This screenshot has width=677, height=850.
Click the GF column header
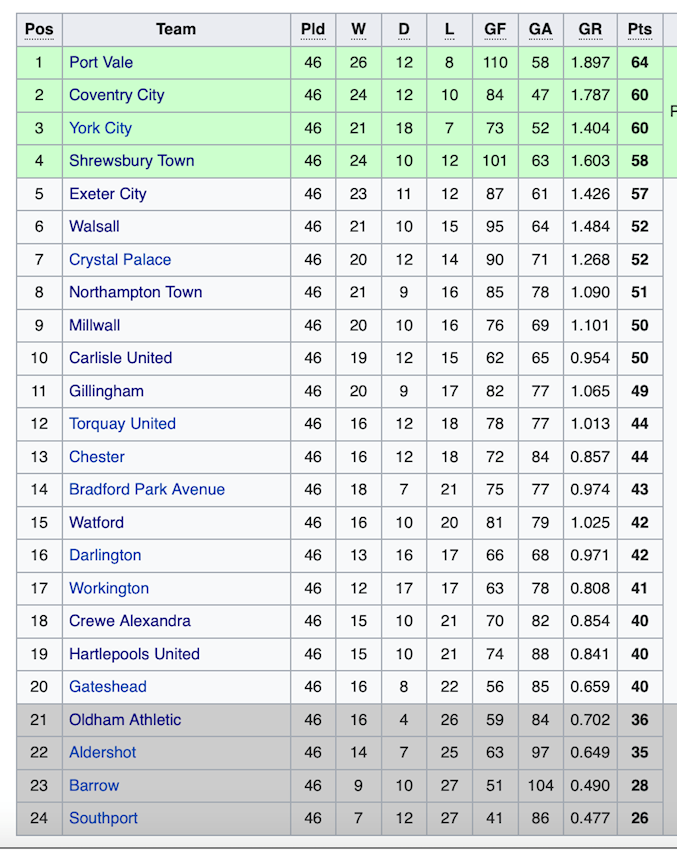point(495,29)
